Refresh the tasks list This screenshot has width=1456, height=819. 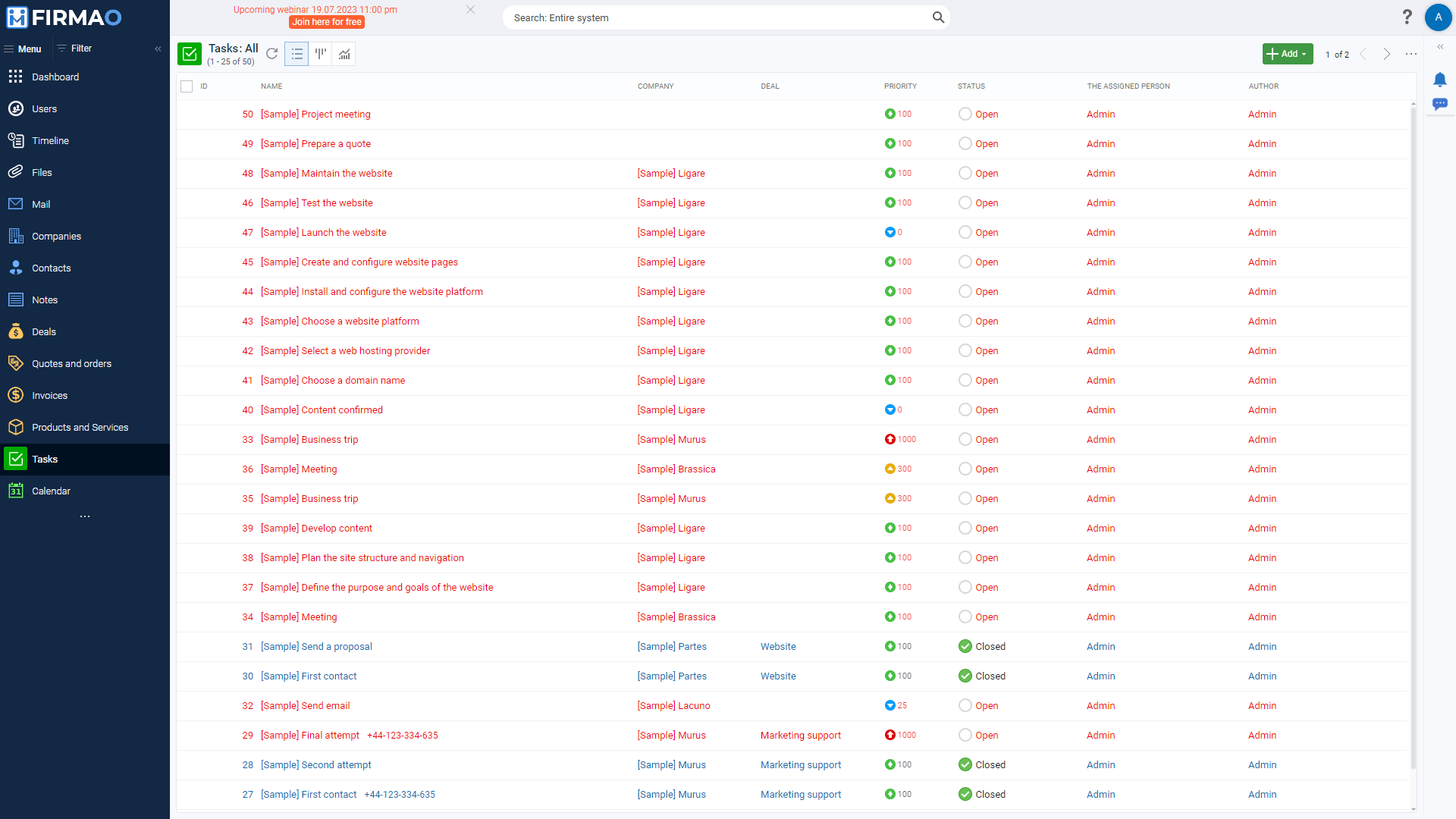pyautogui.click(x=272, y=54)
